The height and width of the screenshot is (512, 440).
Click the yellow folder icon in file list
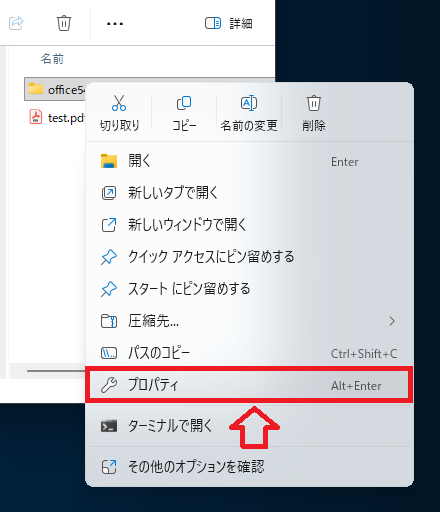(36, 89)
